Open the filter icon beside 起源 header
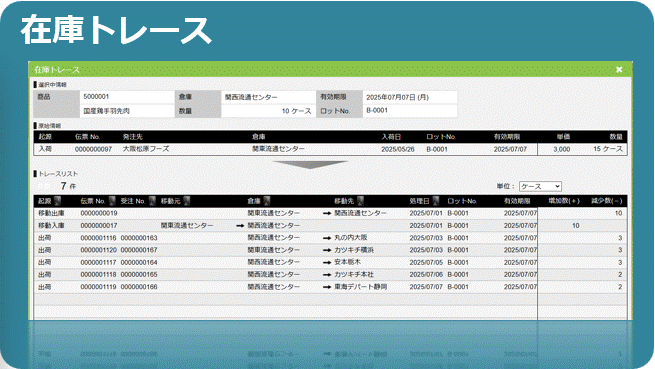This screenshot has width=655, height=369. (57, 201)
